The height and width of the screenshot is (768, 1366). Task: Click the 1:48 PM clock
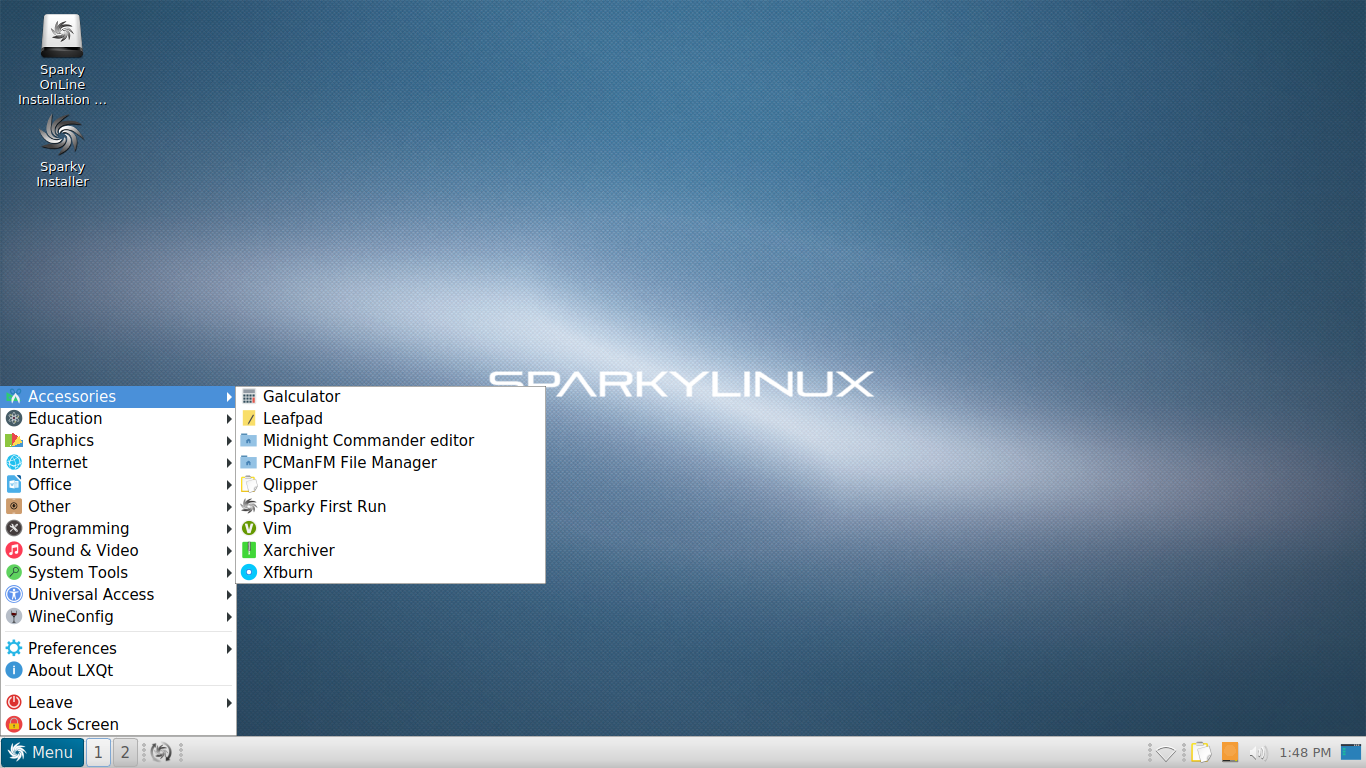[1305, 753]
